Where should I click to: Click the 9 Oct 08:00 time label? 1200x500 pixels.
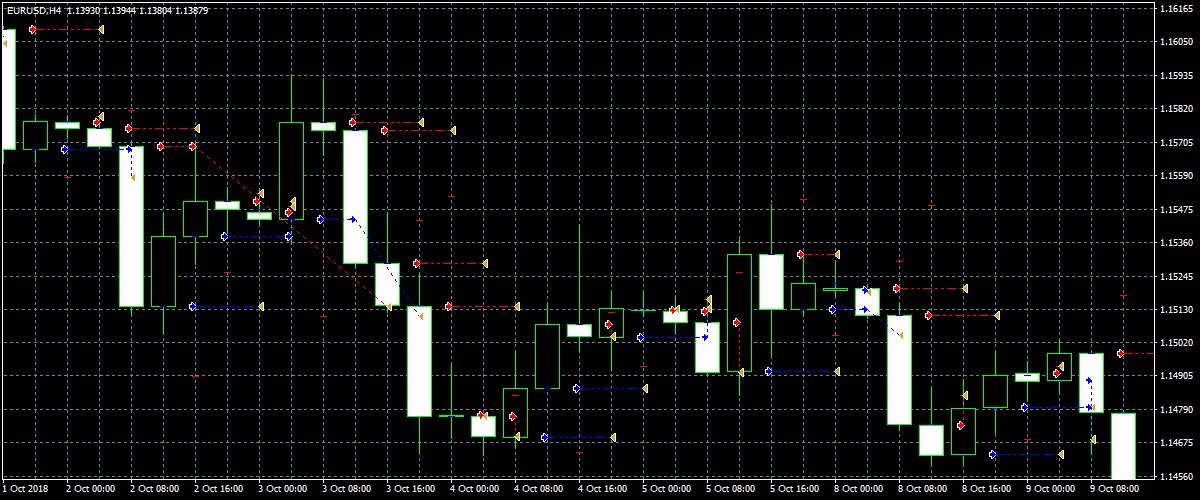click(x=1113, y=490)
